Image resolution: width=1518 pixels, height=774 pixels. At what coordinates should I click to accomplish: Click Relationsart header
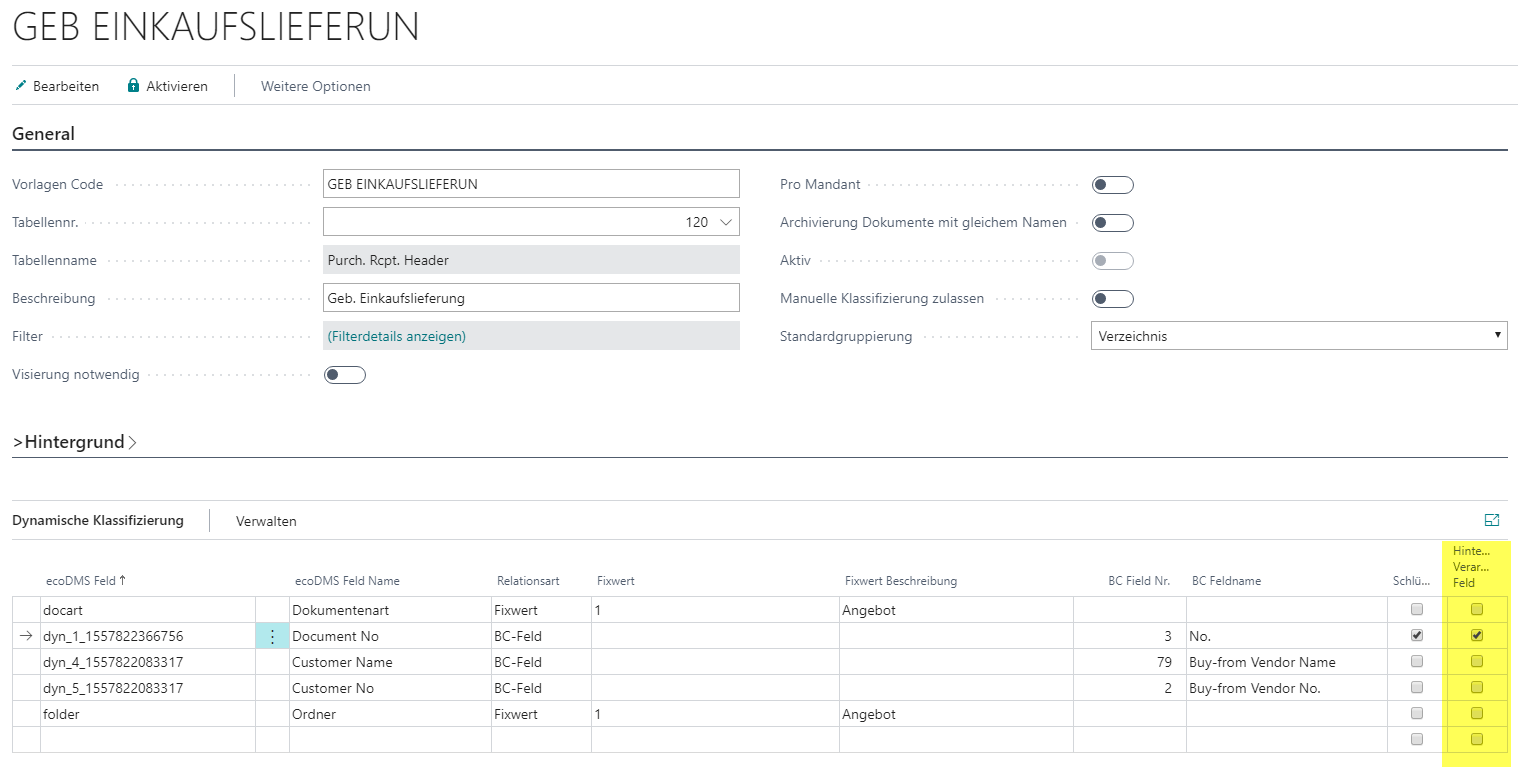coord(528,581)
